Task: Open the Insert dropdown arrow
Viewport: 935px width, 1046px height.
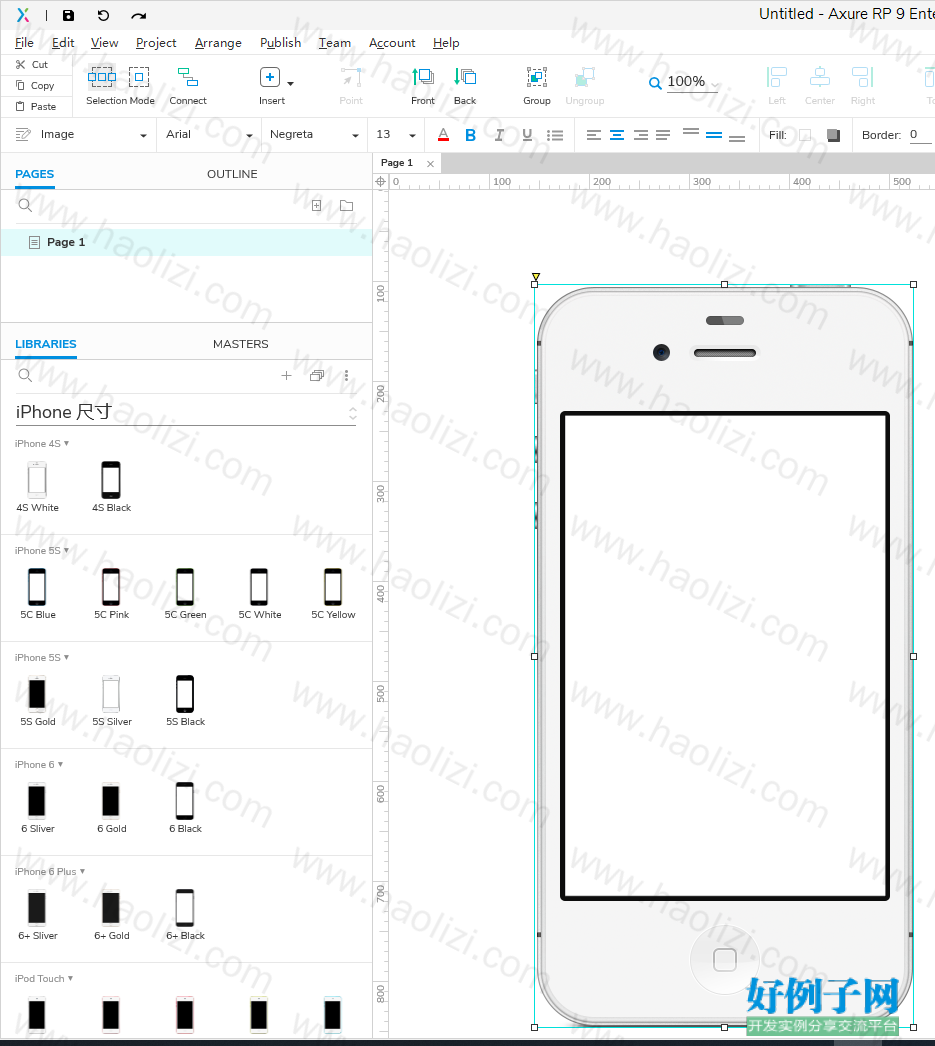Action: coord(290,83)
